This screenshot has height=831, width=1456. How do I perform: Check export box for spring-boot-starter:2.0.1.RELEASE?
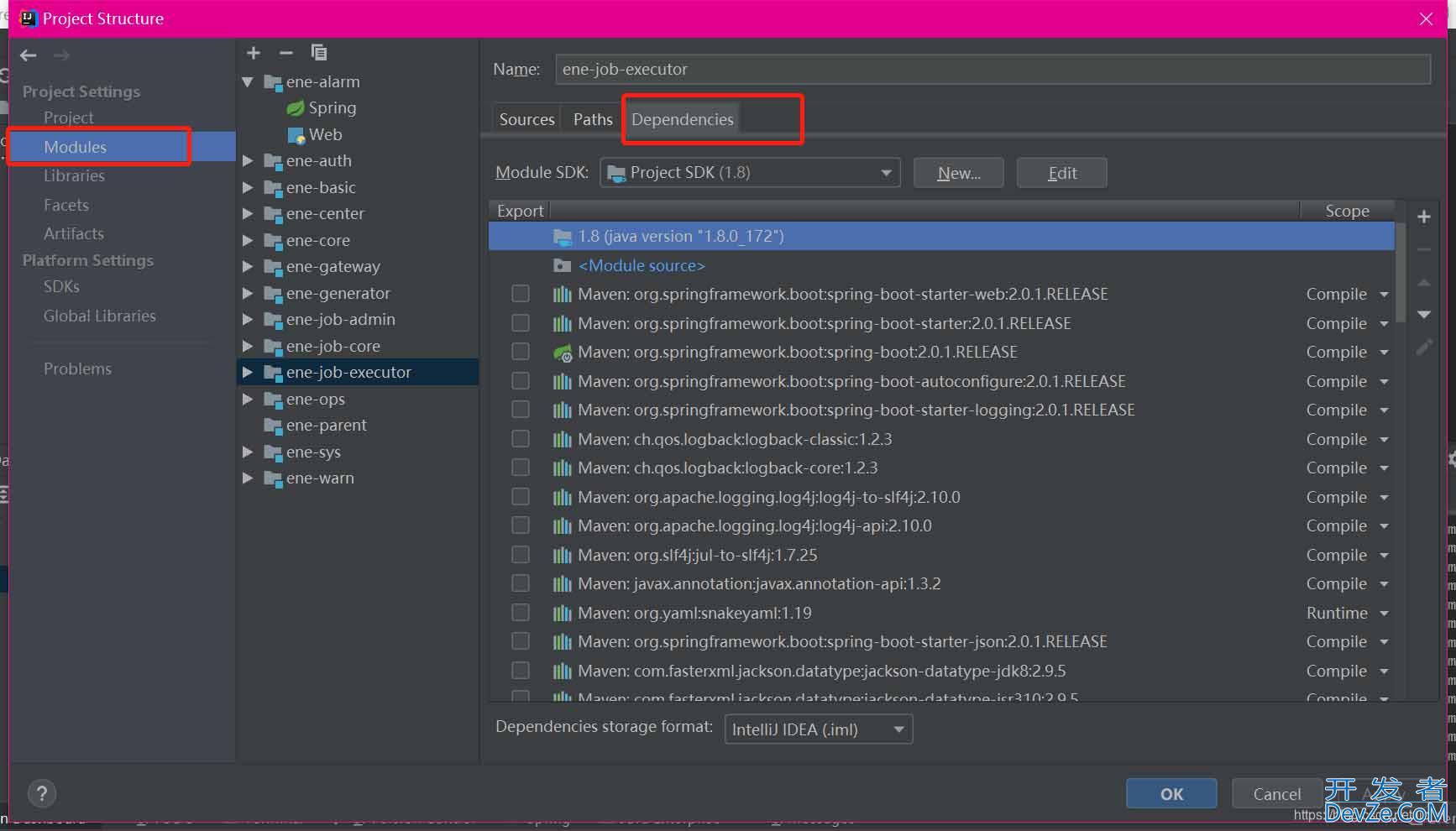click(521, 323)
